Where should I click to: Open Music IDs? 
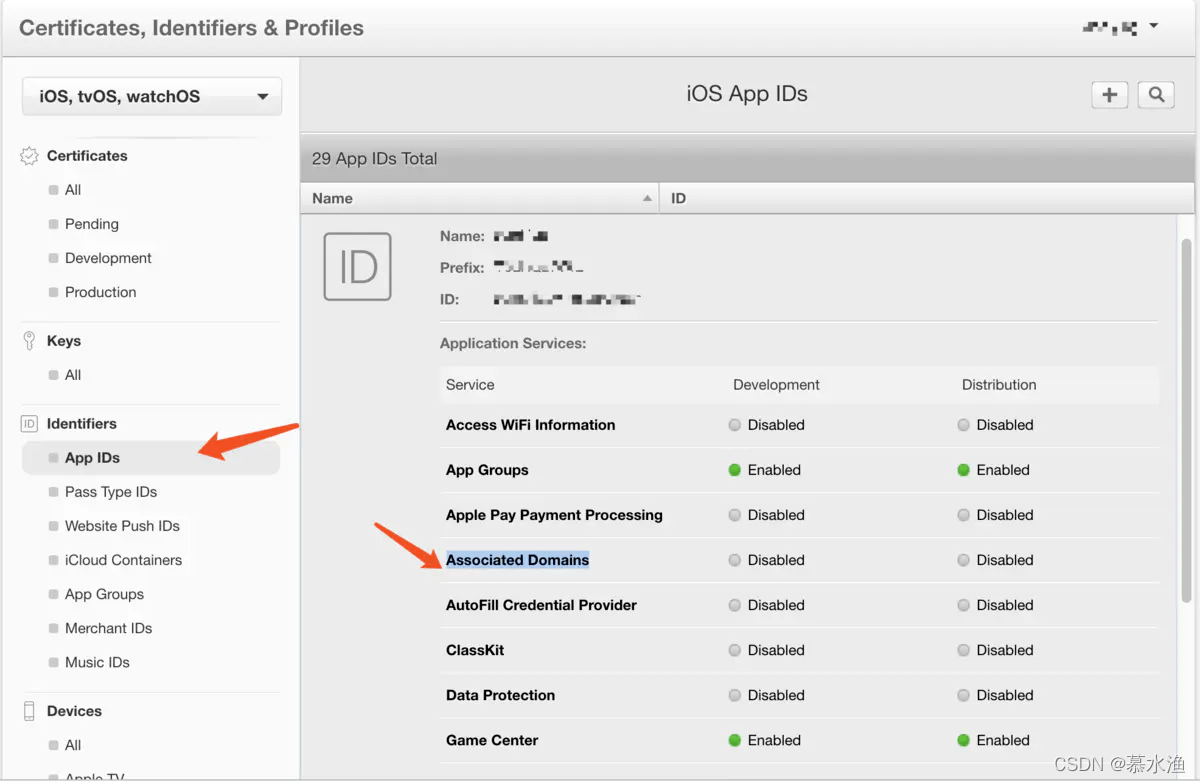coord(97,662)
